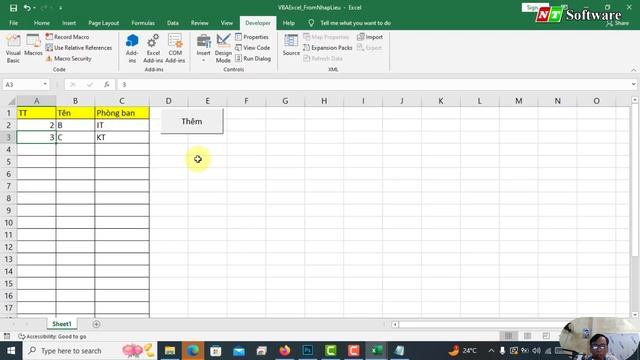
Task: Expand the Name Box dropdown
Action: tap(45, 84)
